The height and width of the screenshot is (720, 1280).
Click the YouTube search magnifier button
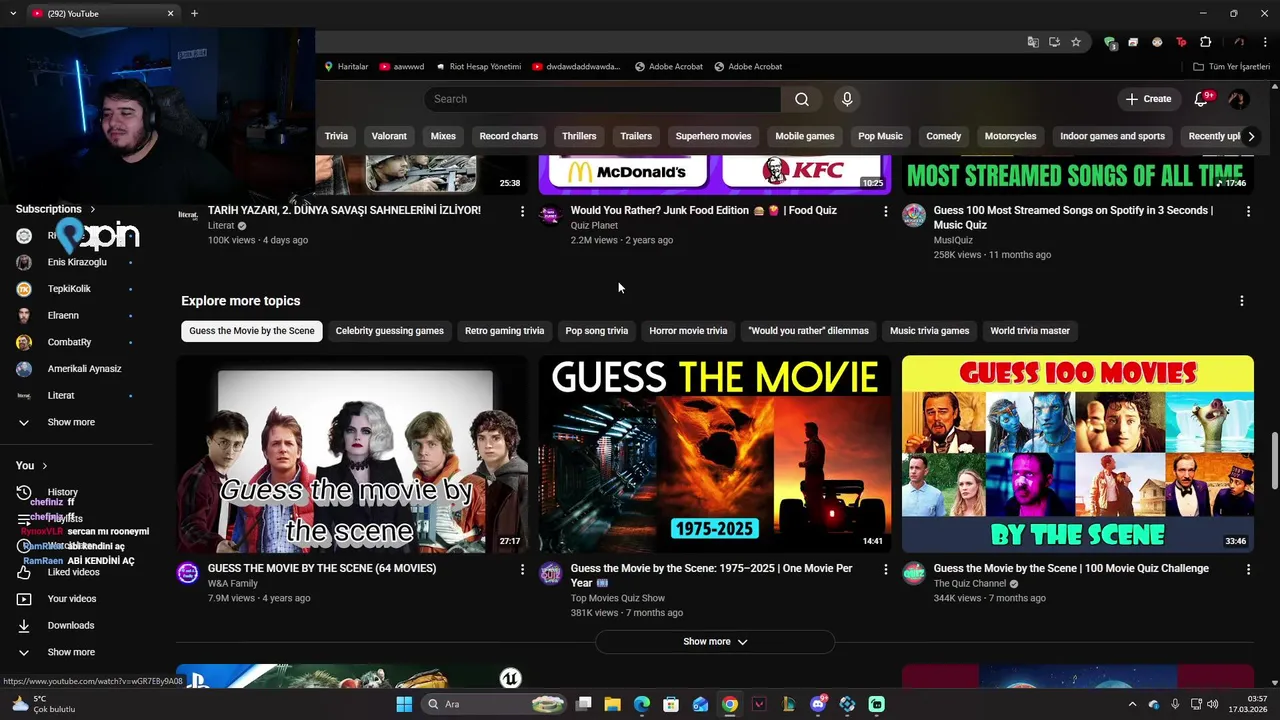click(x=801, y=99)
